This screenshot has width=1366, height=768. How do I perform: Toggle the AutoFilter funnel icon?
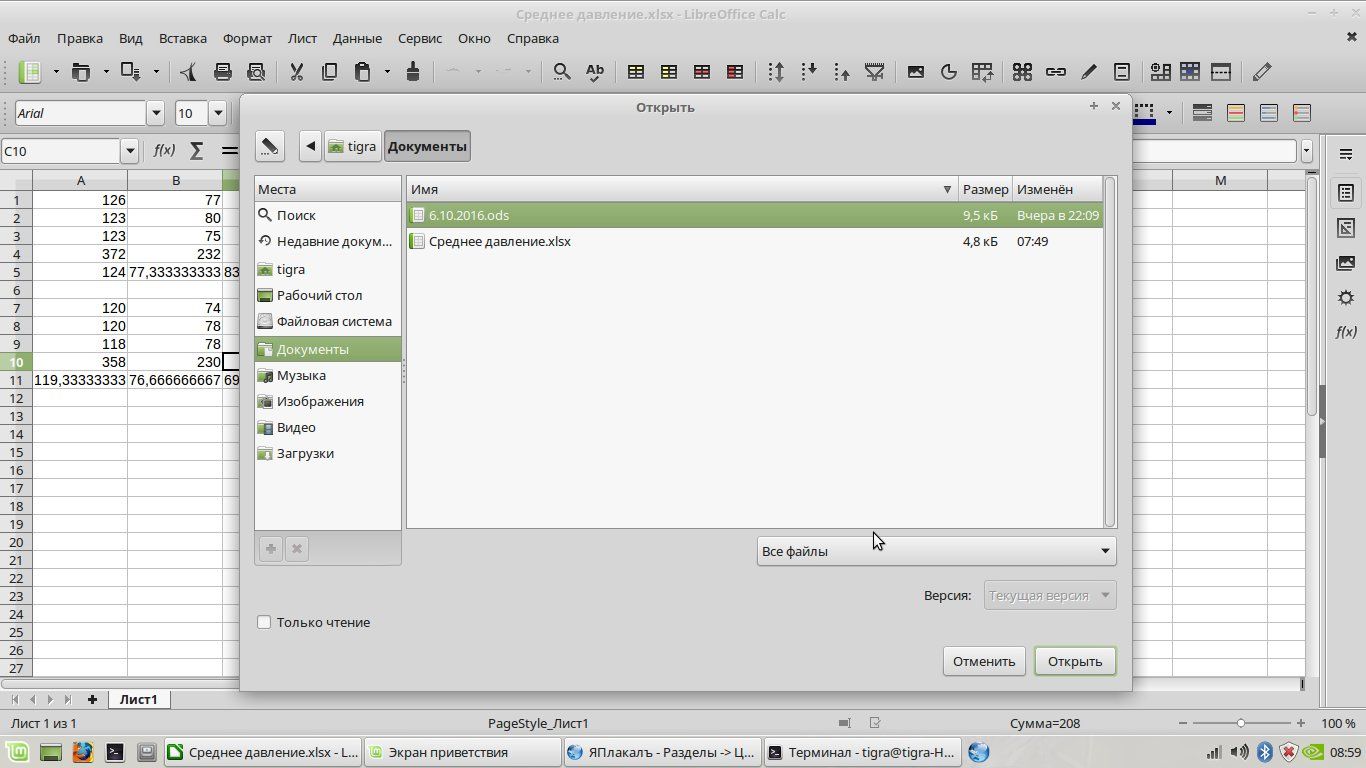coord(875,72)
